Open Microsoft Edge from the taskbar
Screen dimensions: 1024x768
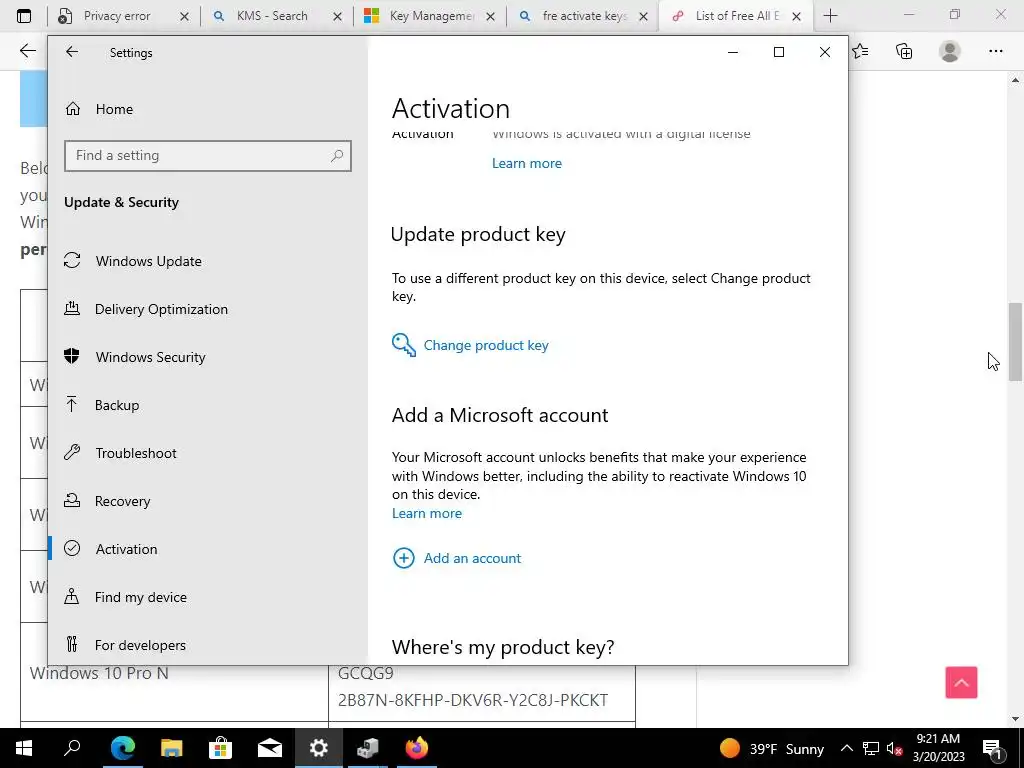(122, 748)
